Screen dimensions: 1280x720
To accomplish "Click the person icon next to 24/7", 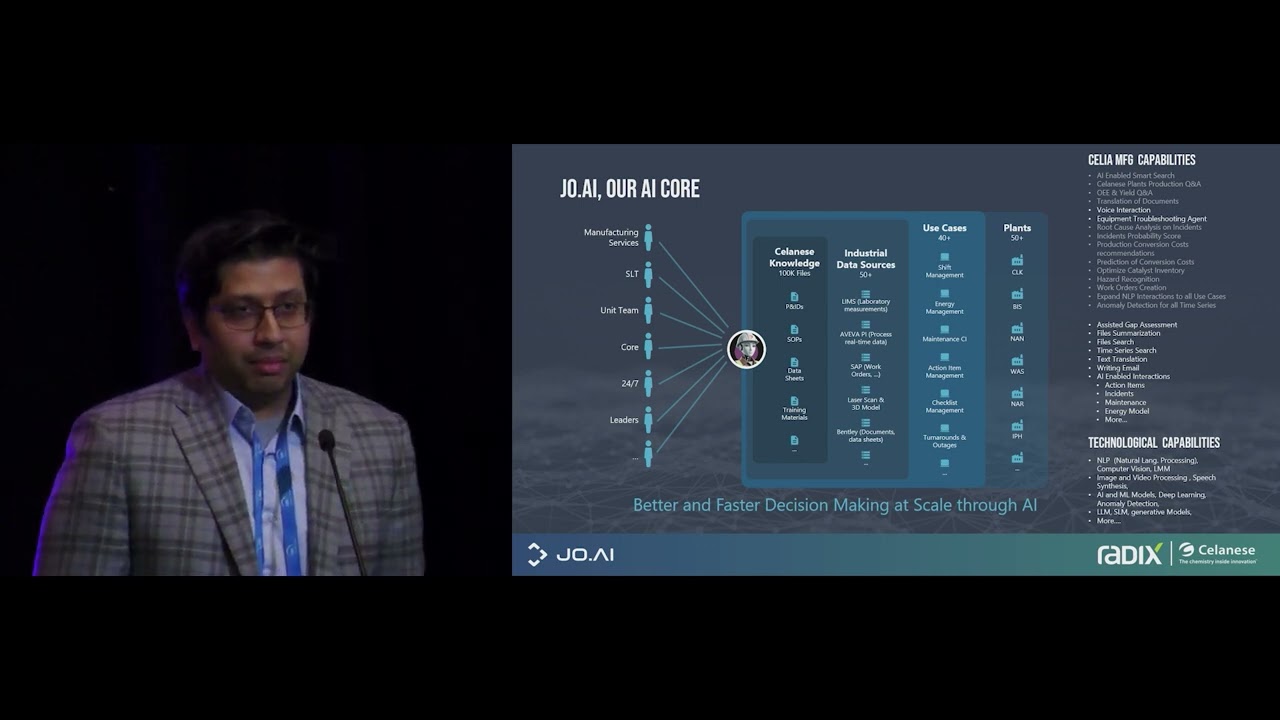I will [x=648, y=383].
